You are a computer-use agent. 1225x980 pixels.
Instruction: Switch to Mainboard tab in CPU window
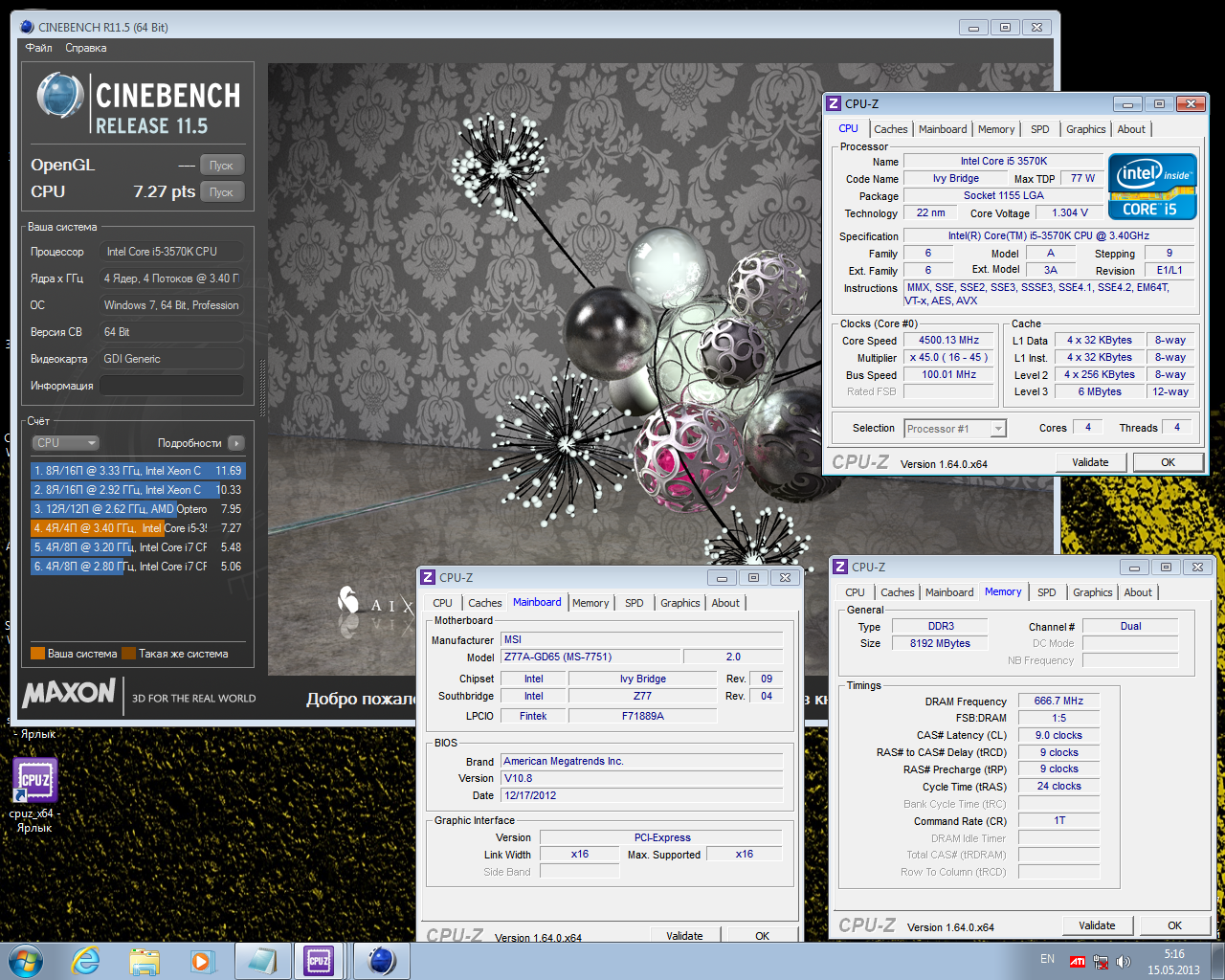point(943,129)
